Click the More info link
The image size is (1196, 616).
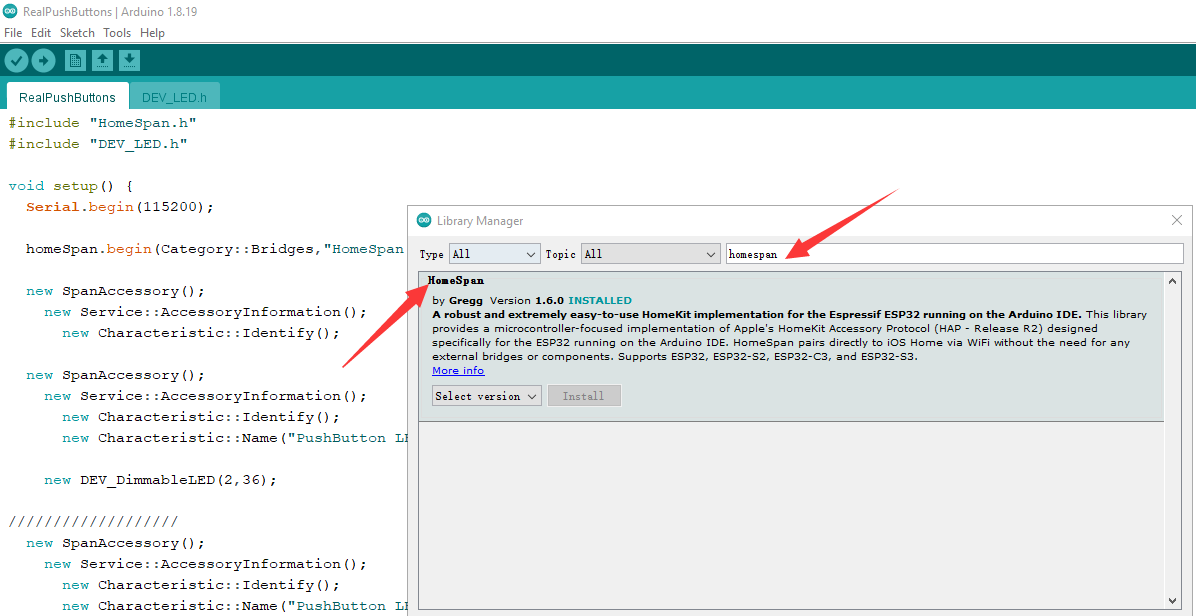tap(458, 370)
